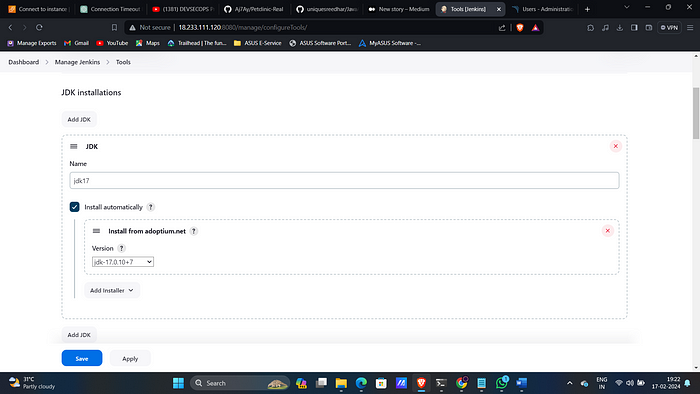Go to Dashboard breadcrumb
The image size is (700, 394).
coord(24,62)
